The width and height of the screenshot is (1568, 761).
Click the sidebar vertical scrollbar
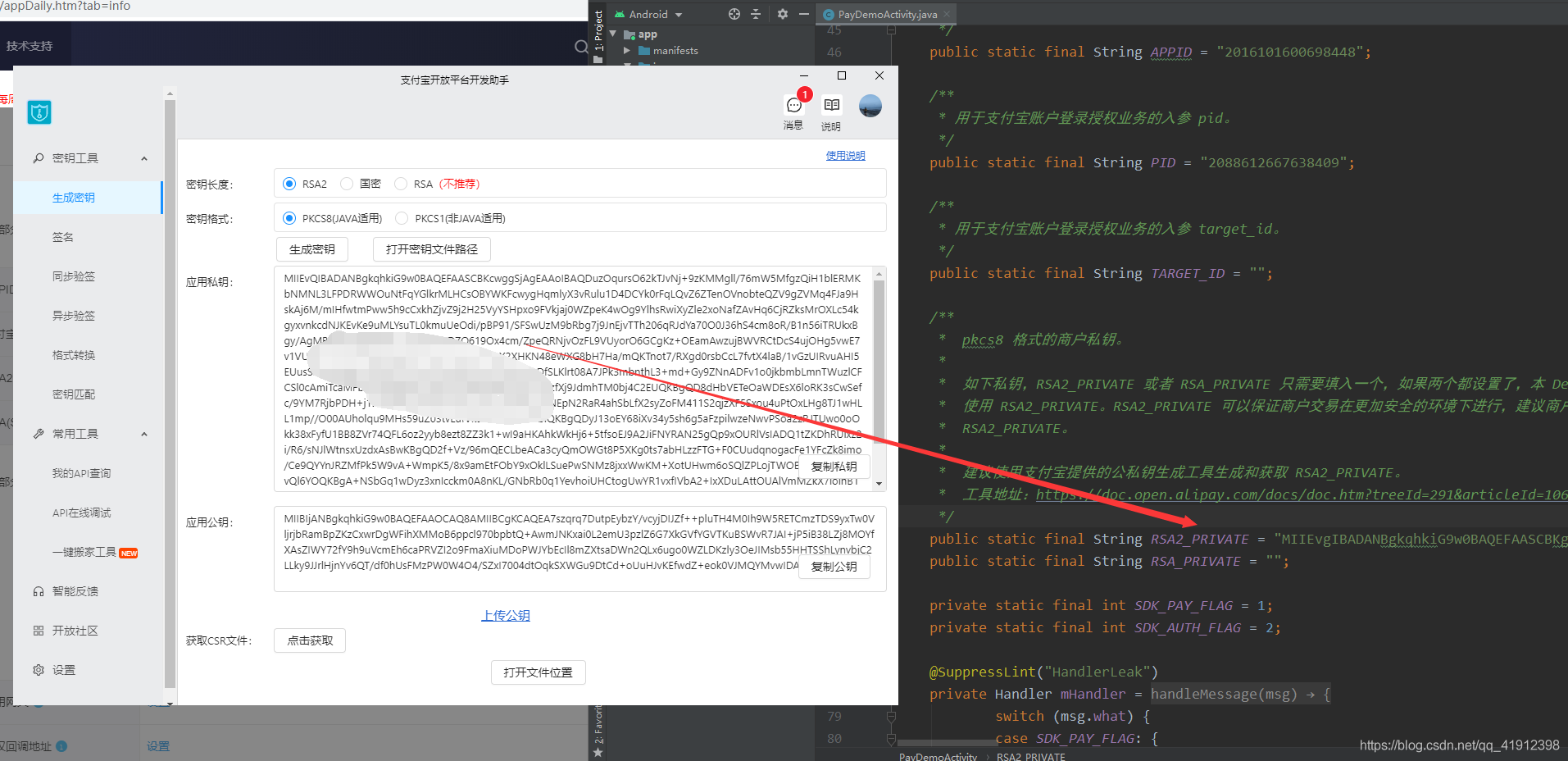[170, 394]
